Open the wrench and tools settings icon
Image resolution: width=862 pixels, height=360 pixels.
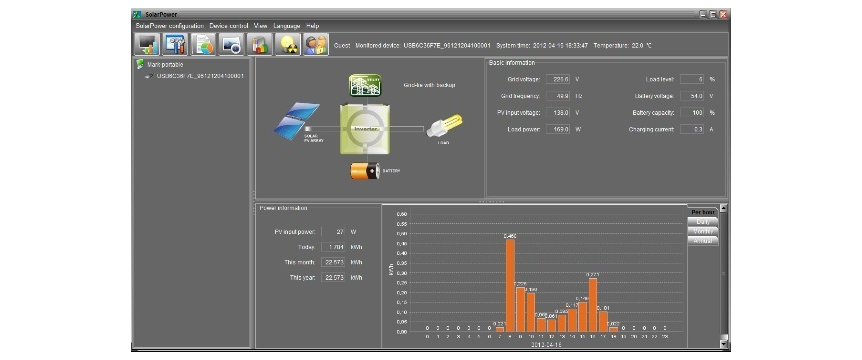click(x=175, y=45)
